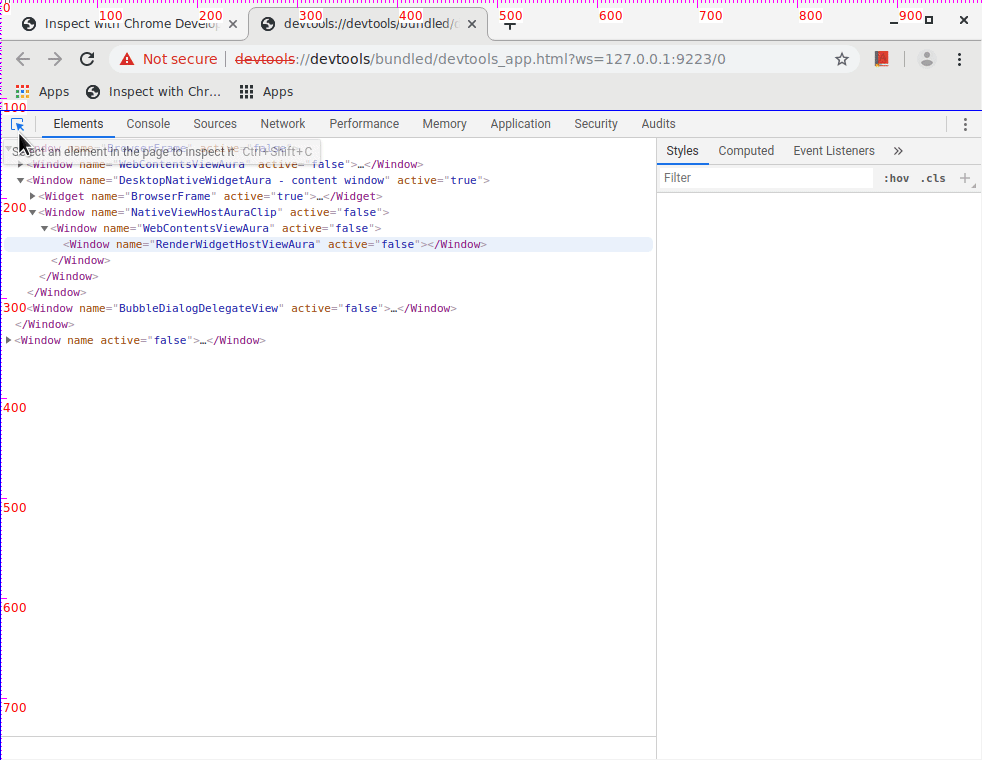
Task: Click the inspect element picker icon
Action: tap(17, 124)
